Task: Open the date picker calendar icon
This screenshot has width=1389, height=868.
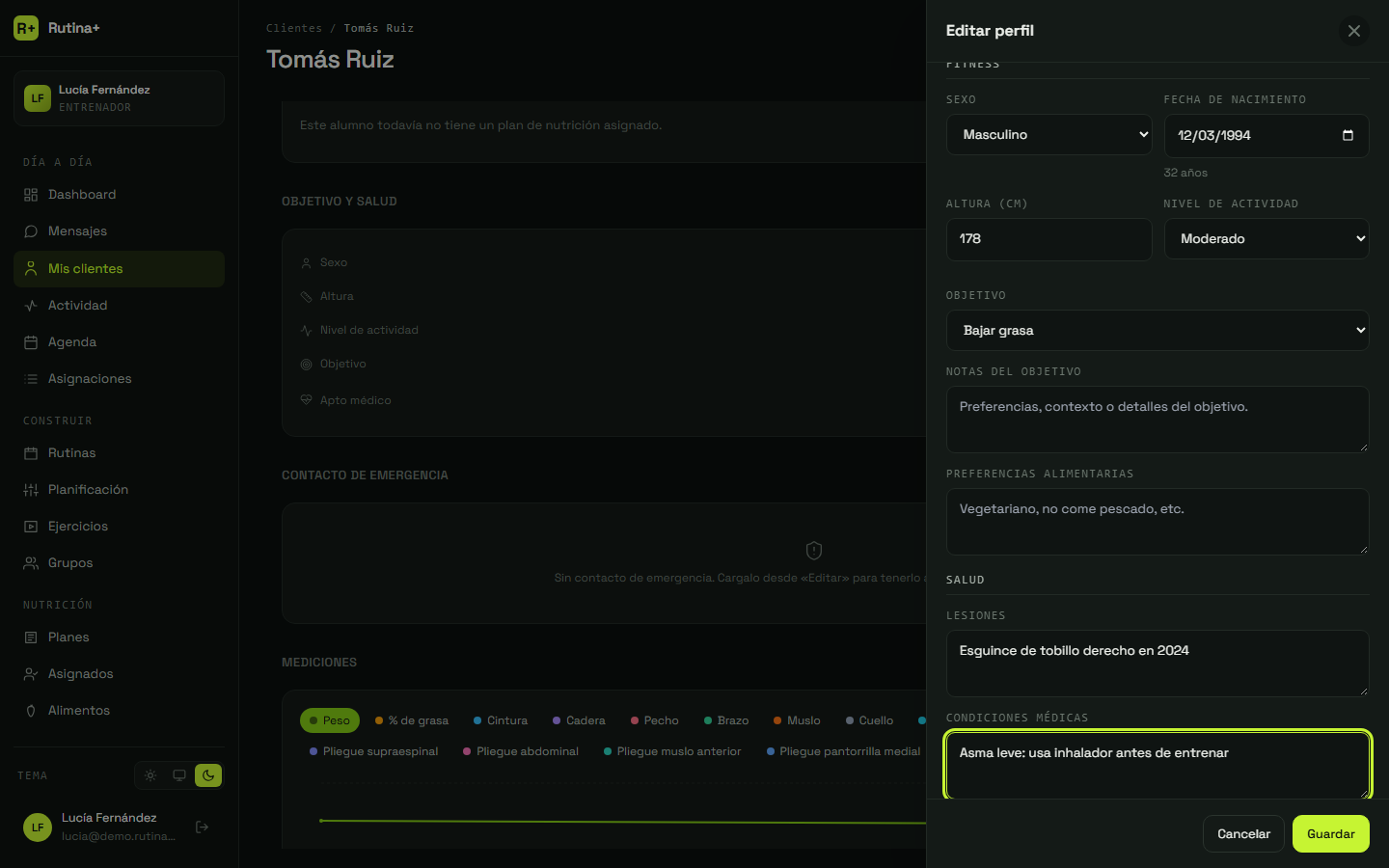Action: tap(1348, 135)
